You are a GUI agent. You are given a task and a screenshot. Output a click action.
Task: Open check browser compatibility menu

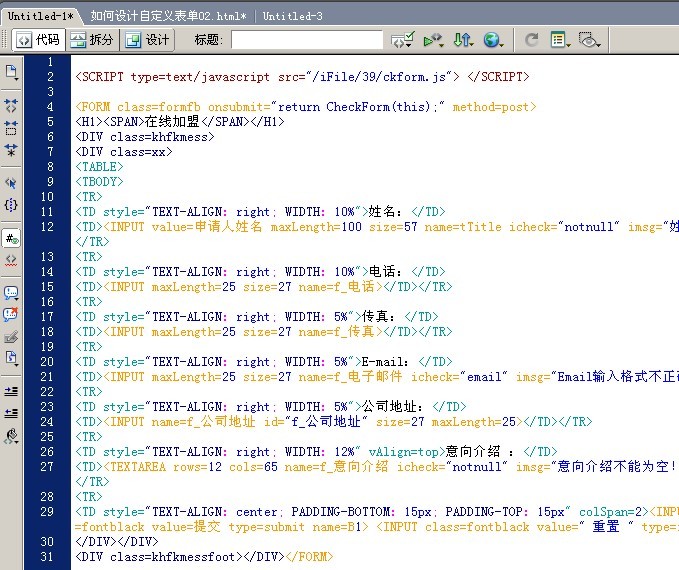403,40
